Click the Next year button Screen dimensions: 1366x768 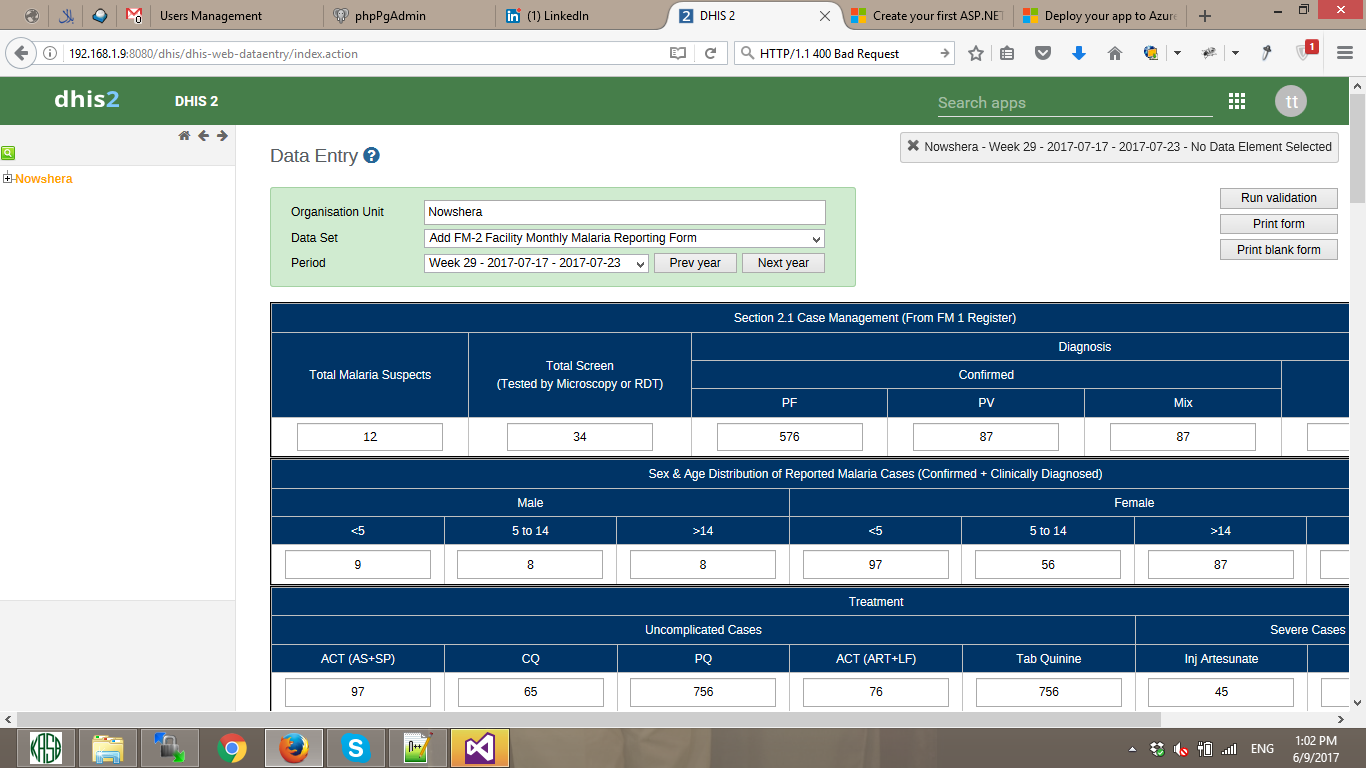pyautogui.click(x=783, y=263)
